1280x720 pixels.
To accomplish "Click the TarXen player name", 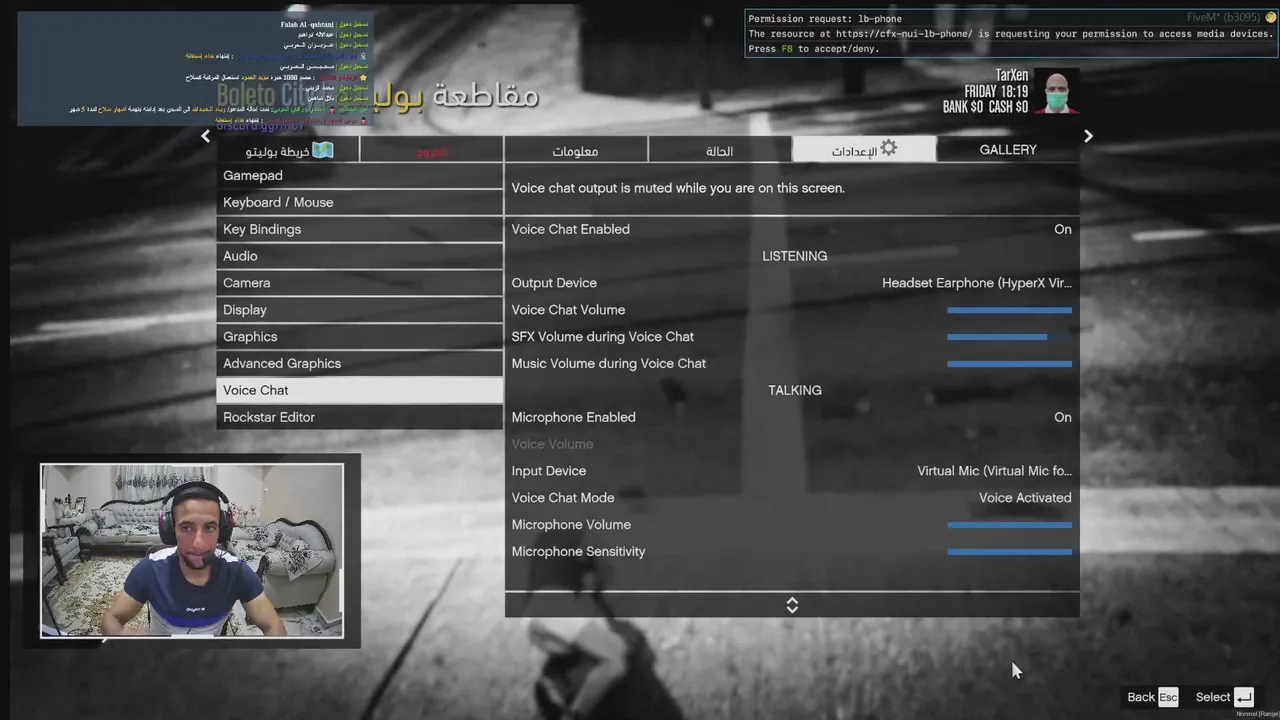I will [1011, 75].
